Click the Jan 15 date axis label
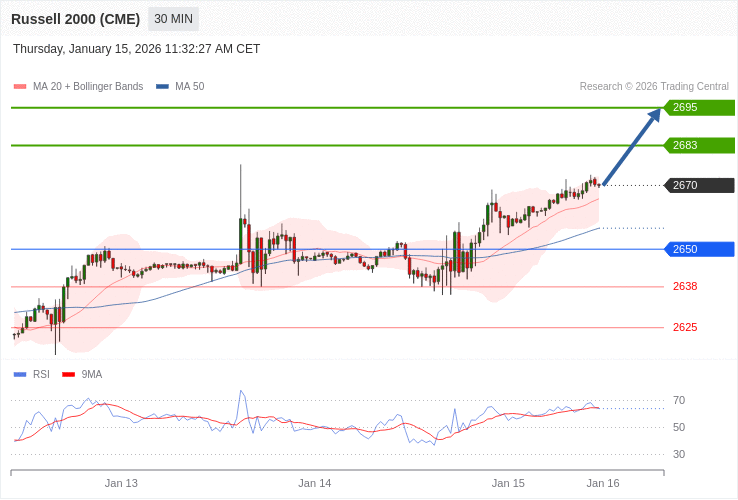The image size is (738, 500). (508, 483)
